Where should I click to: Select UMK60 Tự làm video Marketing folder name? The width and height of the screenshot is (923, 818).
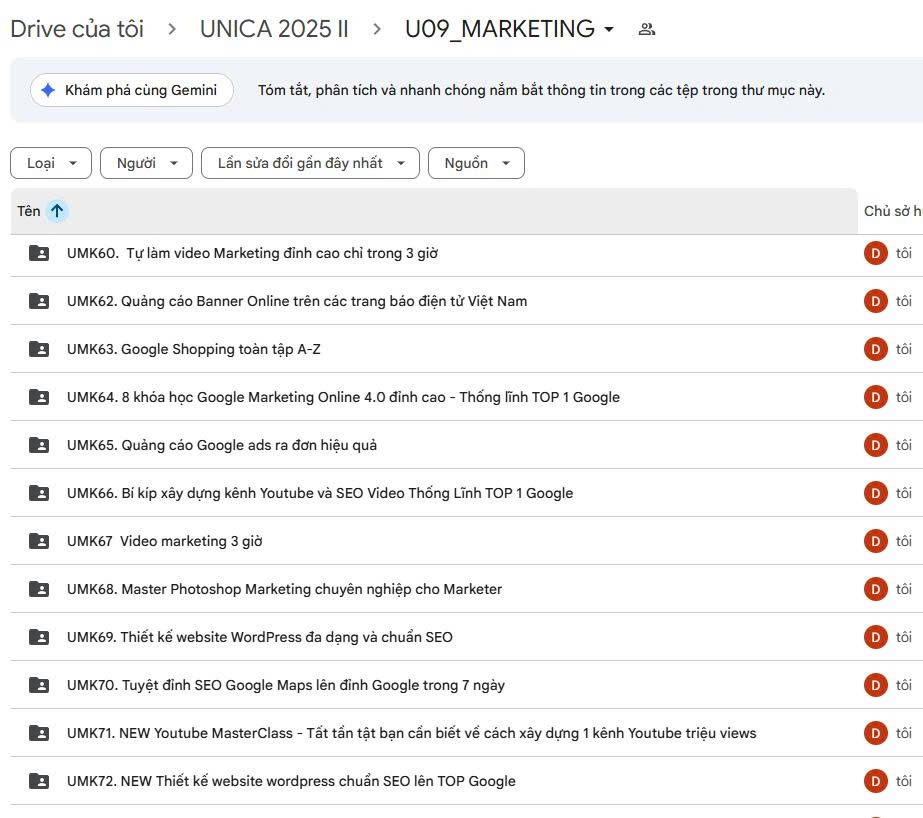(253, 253)
